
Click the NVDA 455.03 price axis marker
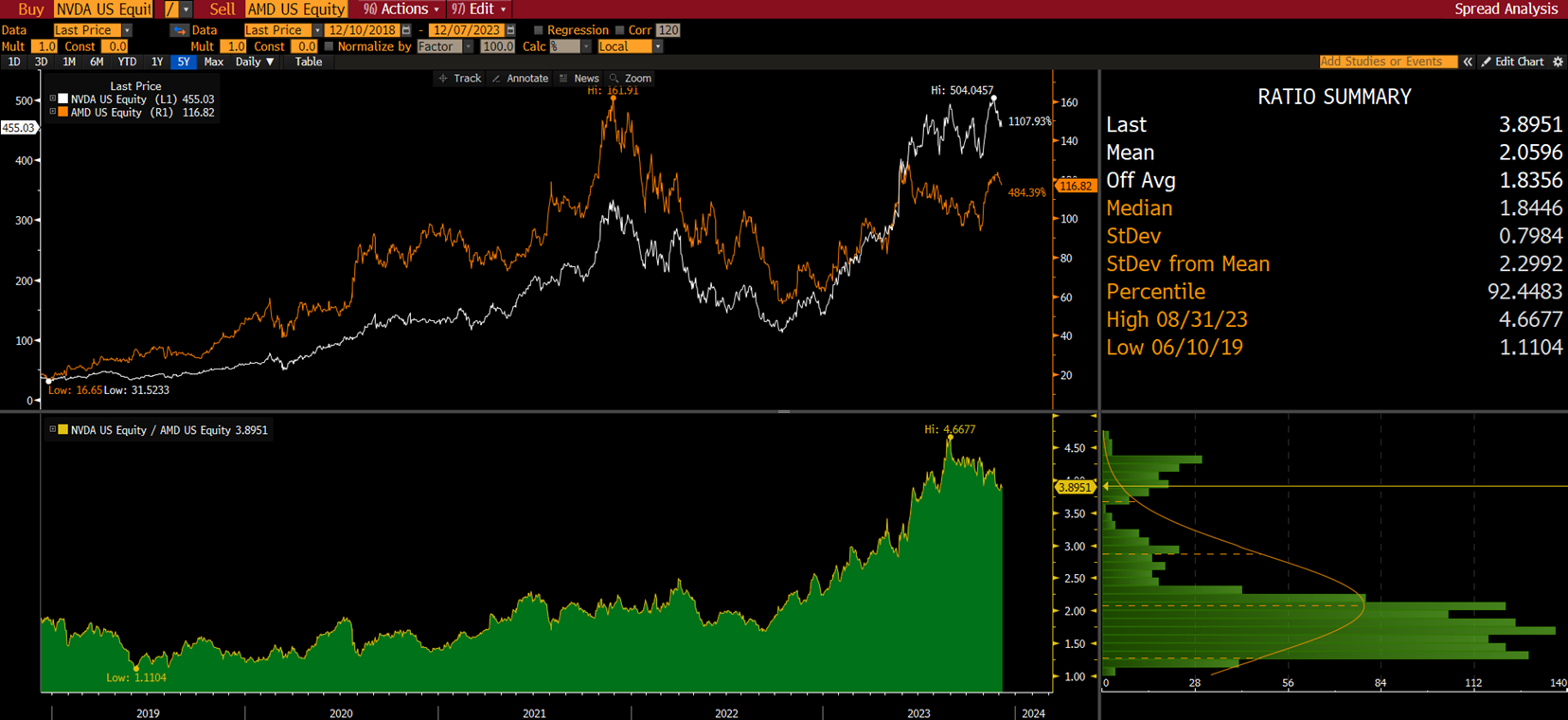coord(18,128)
